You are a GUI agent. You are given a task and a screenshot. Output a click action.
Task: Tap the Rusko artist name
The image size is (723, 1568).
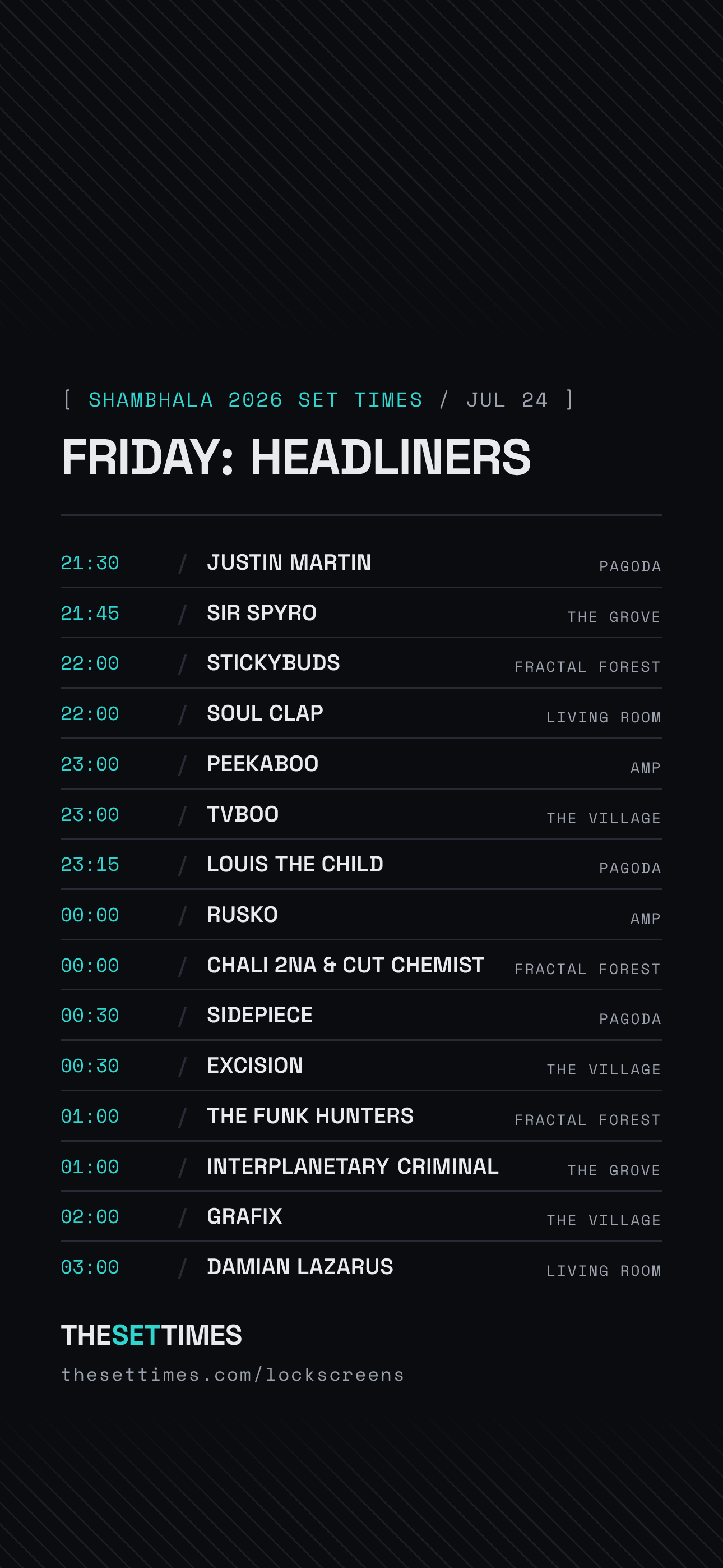pyautogui.click(x=242, y=914)
